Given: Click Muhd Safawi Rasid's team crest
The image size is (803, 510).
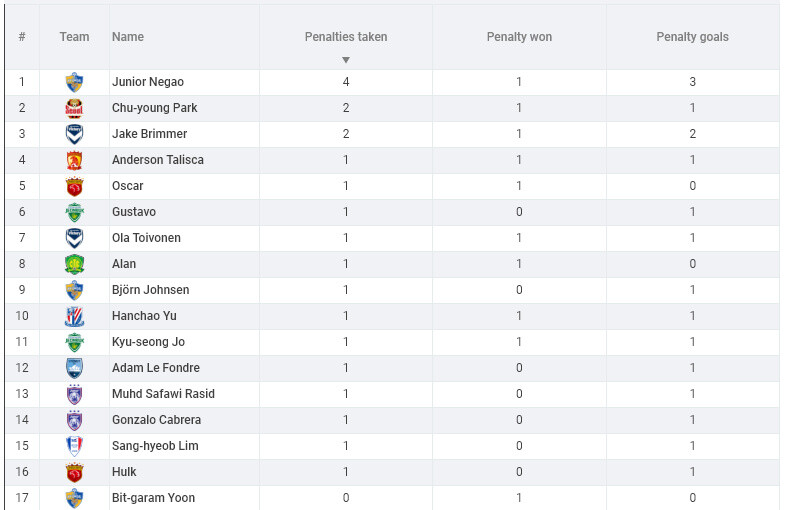Looking at the screenshot, I should click(x=74, y=394).
